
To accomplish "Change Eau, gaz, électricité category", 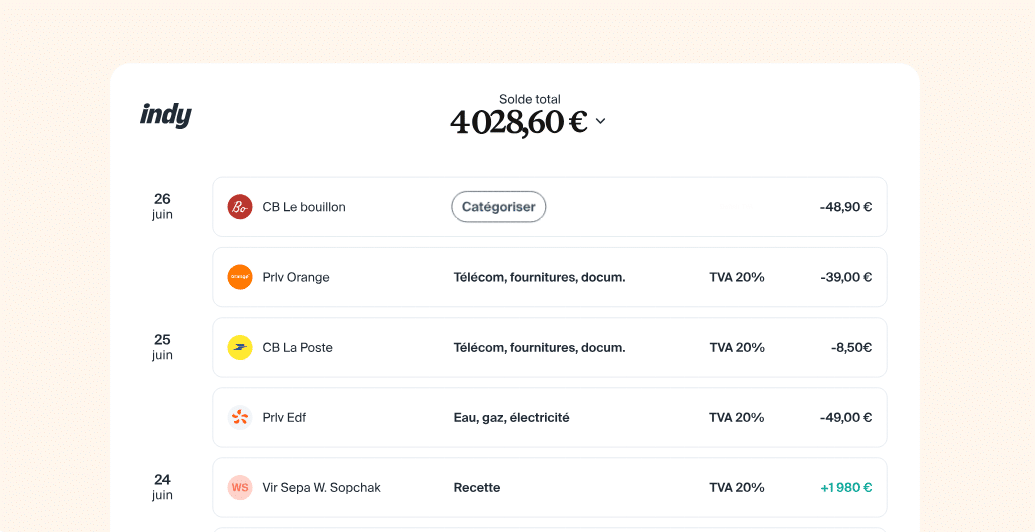I will tap(511, 417).
